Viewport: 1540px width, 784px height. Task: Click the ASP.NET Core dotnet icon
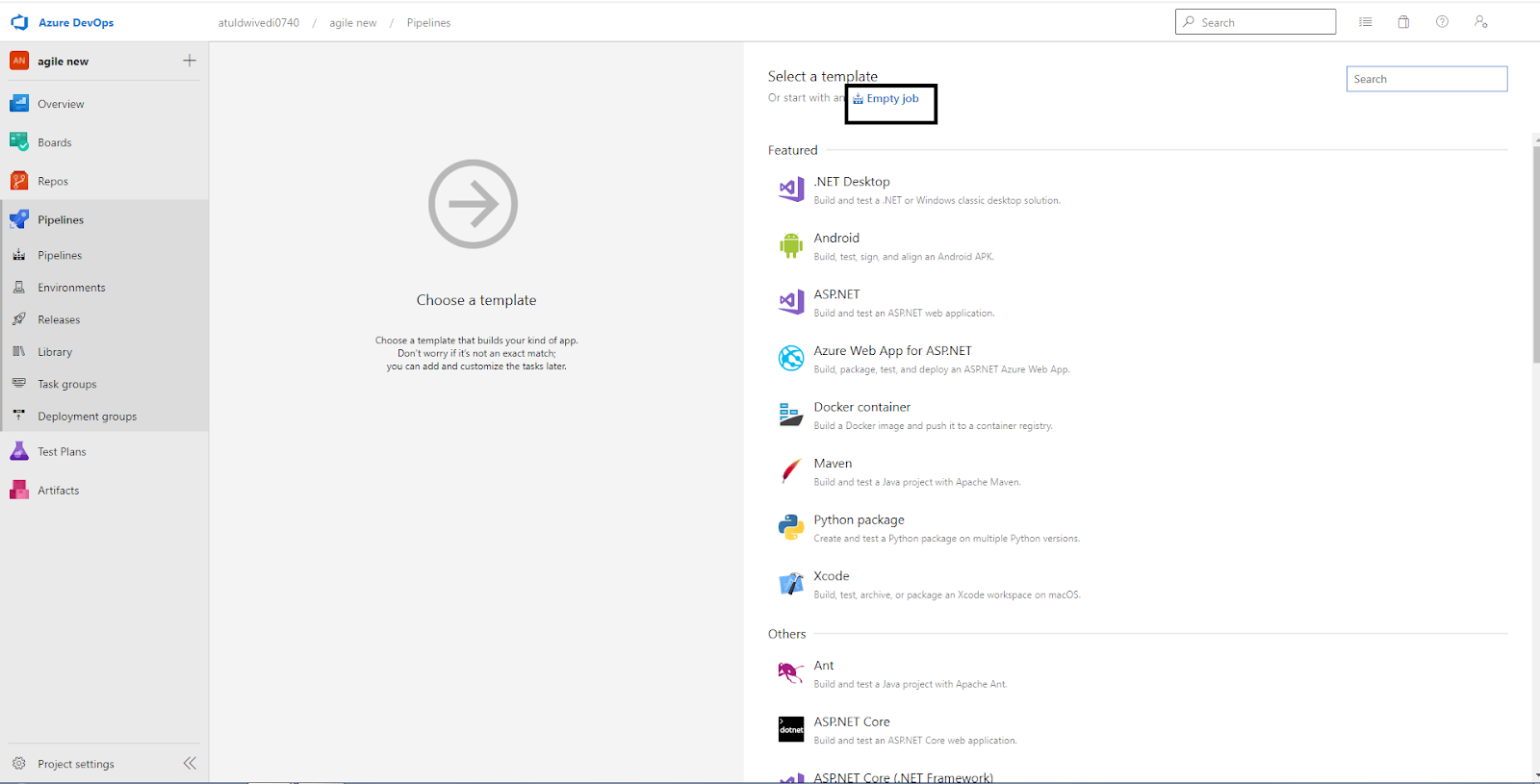point(791,729)
